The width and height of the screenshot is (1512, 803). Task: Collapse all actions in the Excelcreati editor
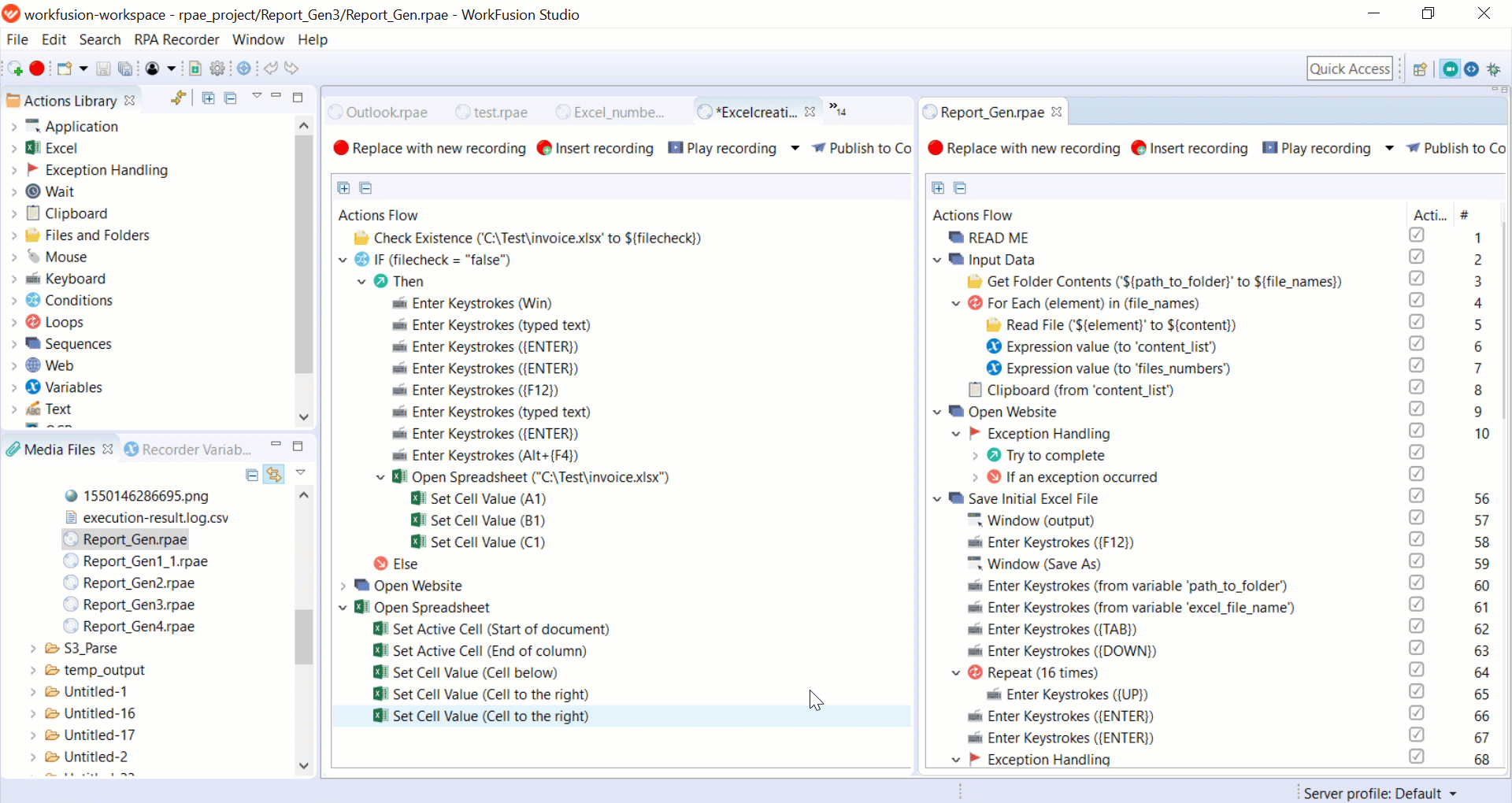pyautogui.click(x=365, y=188)
